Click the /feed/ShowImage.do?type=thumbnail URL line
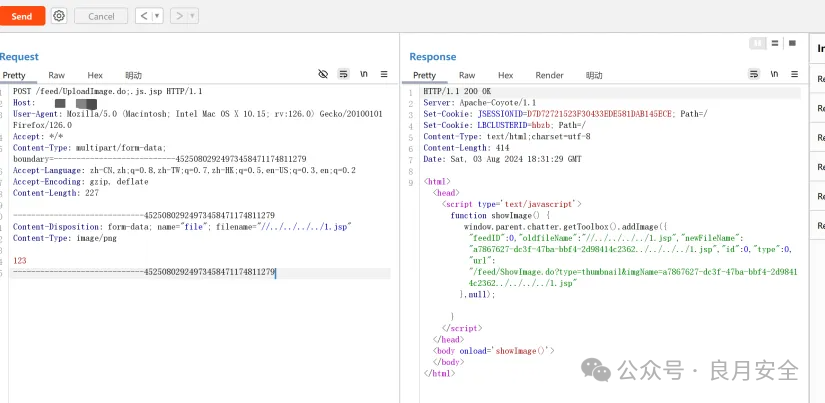The image size is (825, 403). pyautogui.click(x=633, y=277)
